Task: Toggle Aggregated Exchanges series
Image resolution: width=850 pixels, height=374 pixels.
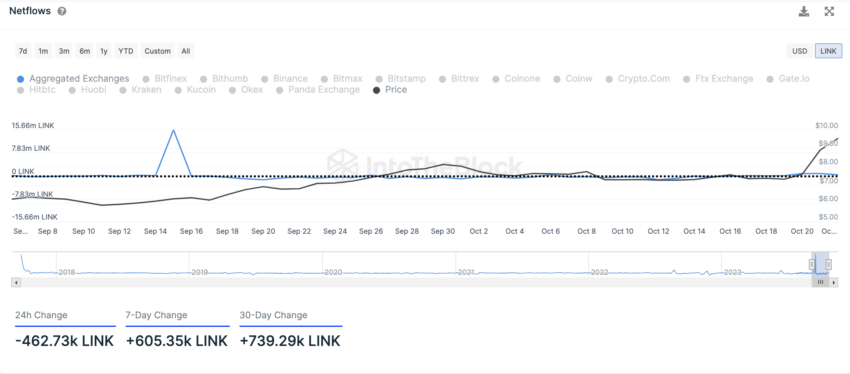Action: (x=73, y=79)
